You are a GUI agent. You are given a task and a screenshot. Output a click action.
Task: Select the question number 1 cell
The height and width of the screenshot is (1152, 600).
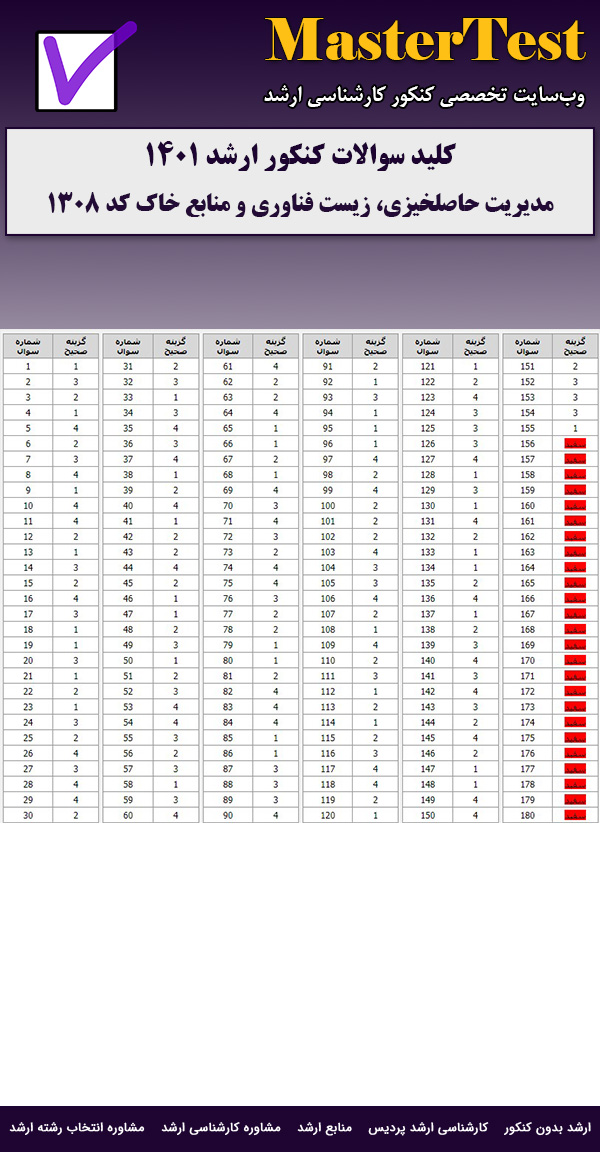coord(28,366)
